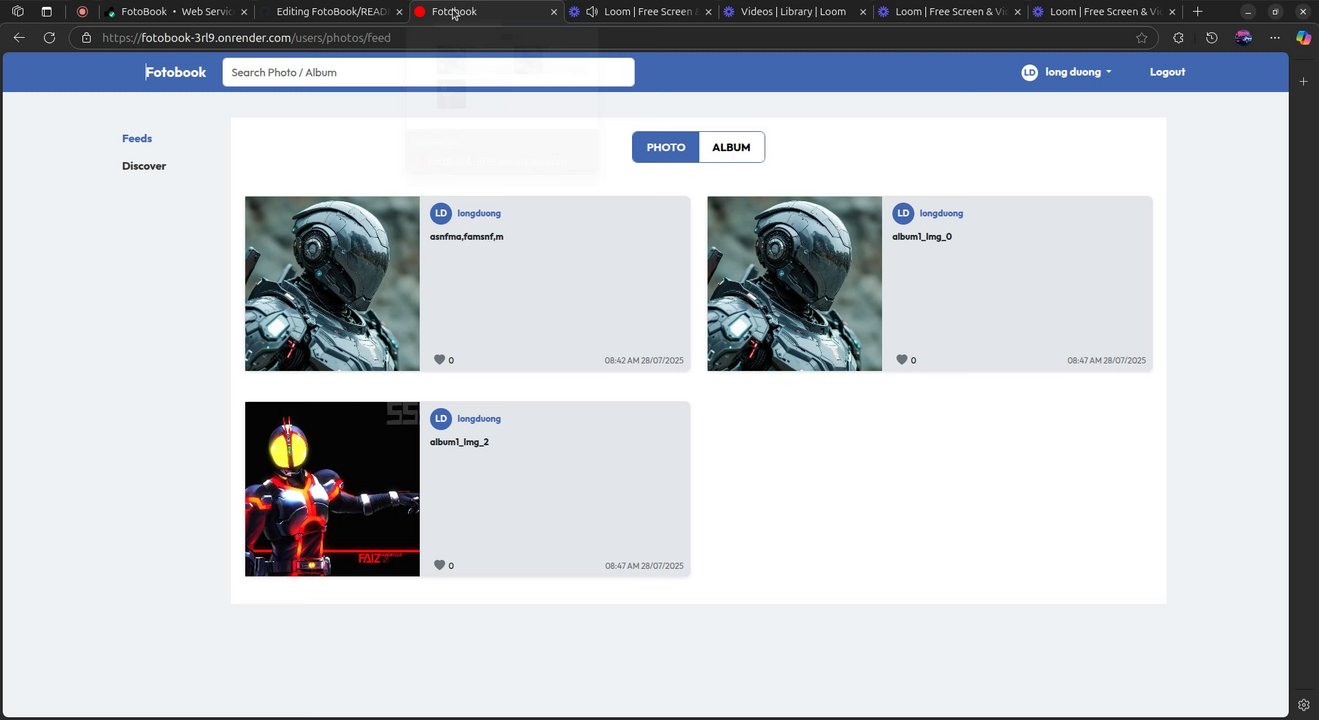
Task: Close the Videos | Library | Loom tab
Action: (863, 12)
